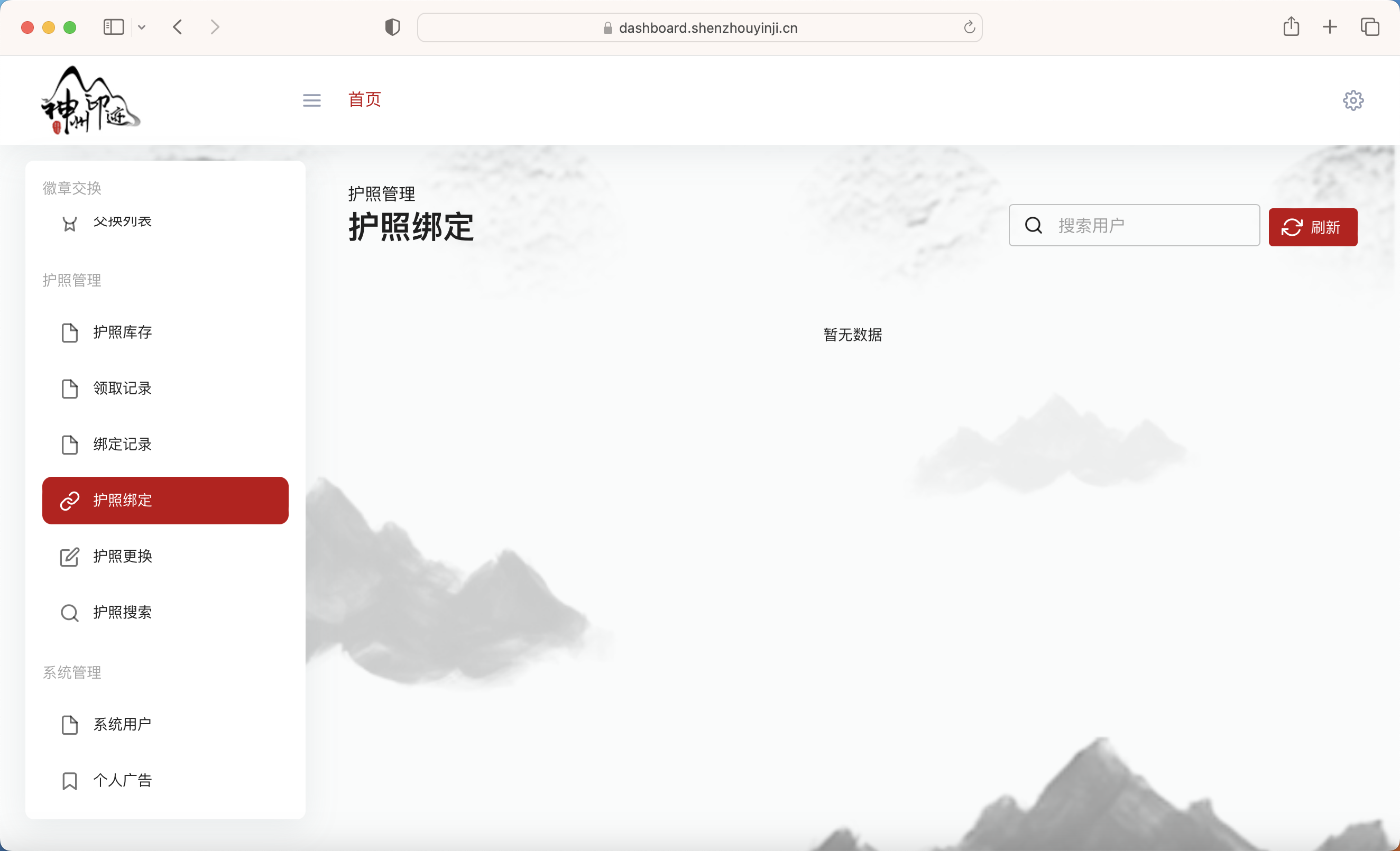
Task: Open a new browser tab
Action: click(x=1329, y=27)
